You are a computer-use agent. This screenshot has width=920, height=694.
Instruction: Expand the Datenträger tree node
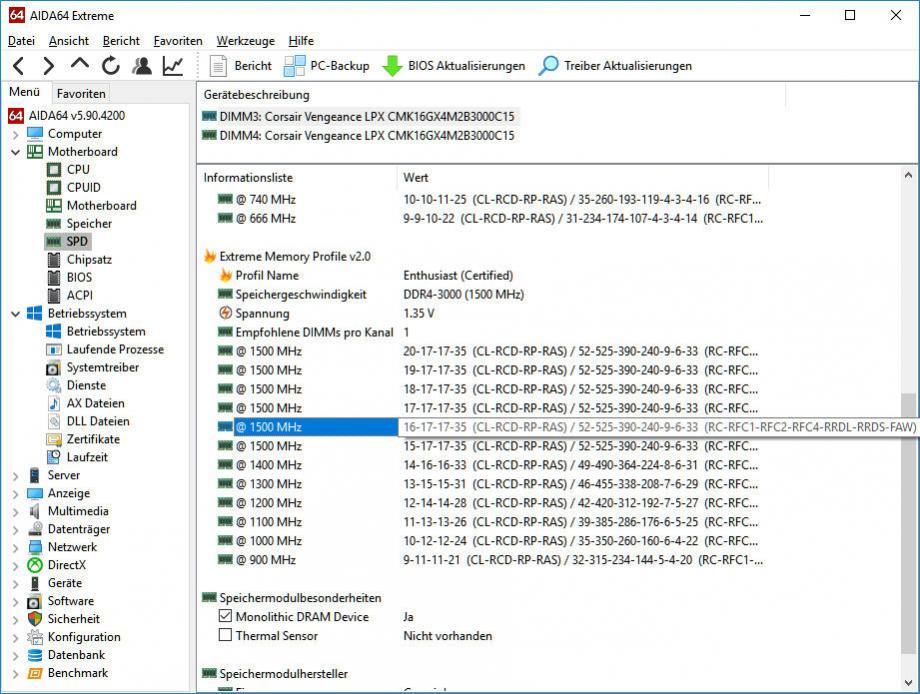[15, 530]
